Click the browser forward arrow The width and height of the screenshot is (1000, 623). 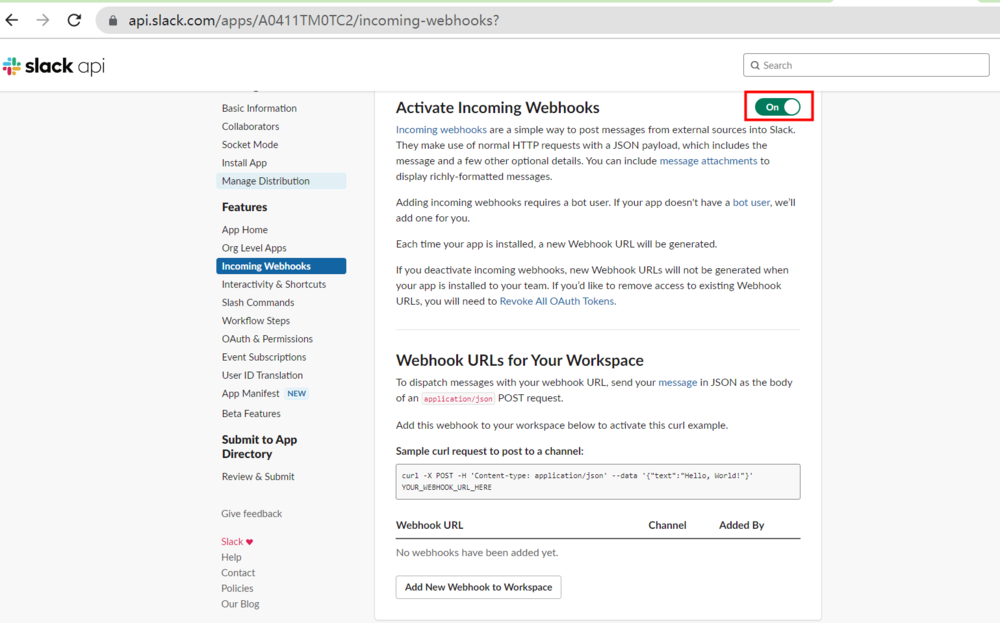43,20
